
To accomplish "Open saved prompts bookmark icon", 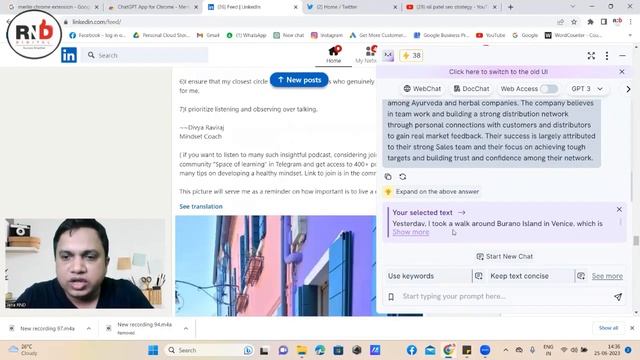I will (x=391, y=297).
